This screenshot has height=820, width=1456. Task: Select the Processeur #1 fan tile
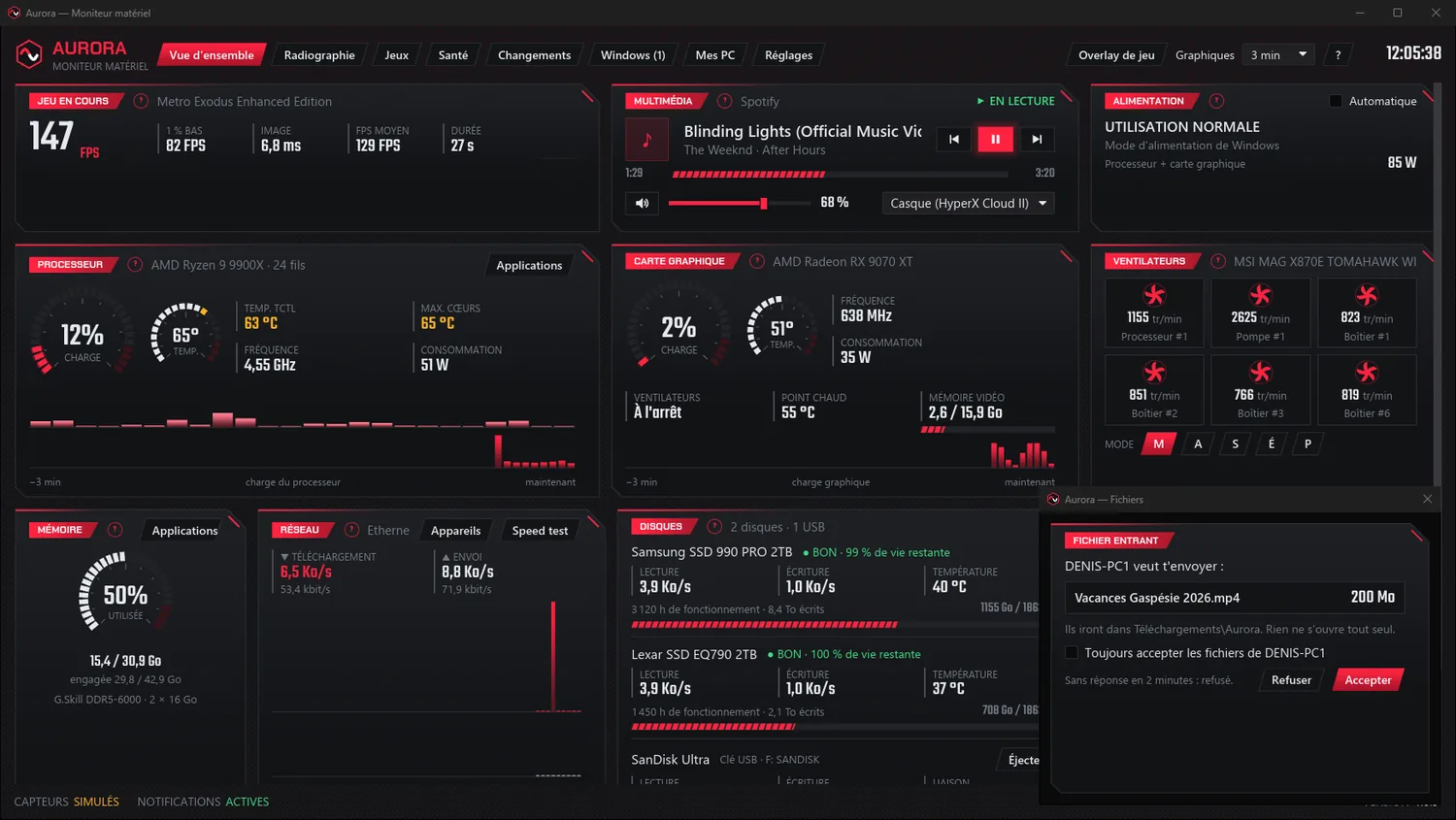pyautogui.click(x=1154, y=312)
